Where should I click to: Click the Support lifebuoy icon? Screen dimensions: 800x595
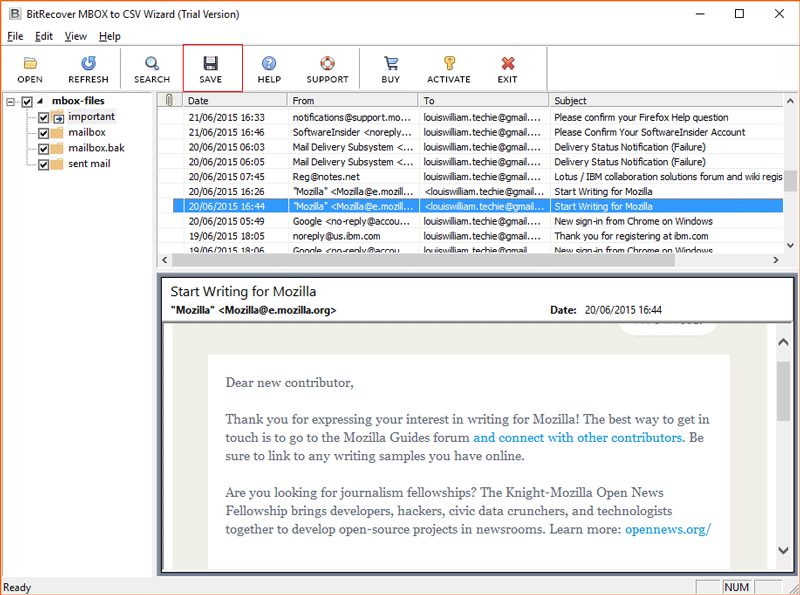(x=327, y=63)
